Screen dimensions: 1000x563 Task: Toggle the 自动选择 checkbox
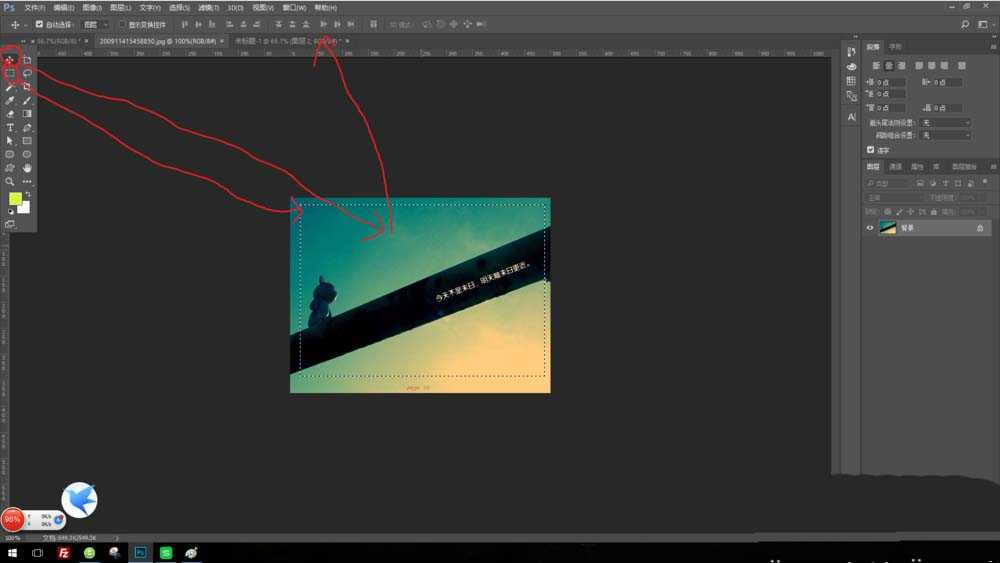tap(39, 23)
